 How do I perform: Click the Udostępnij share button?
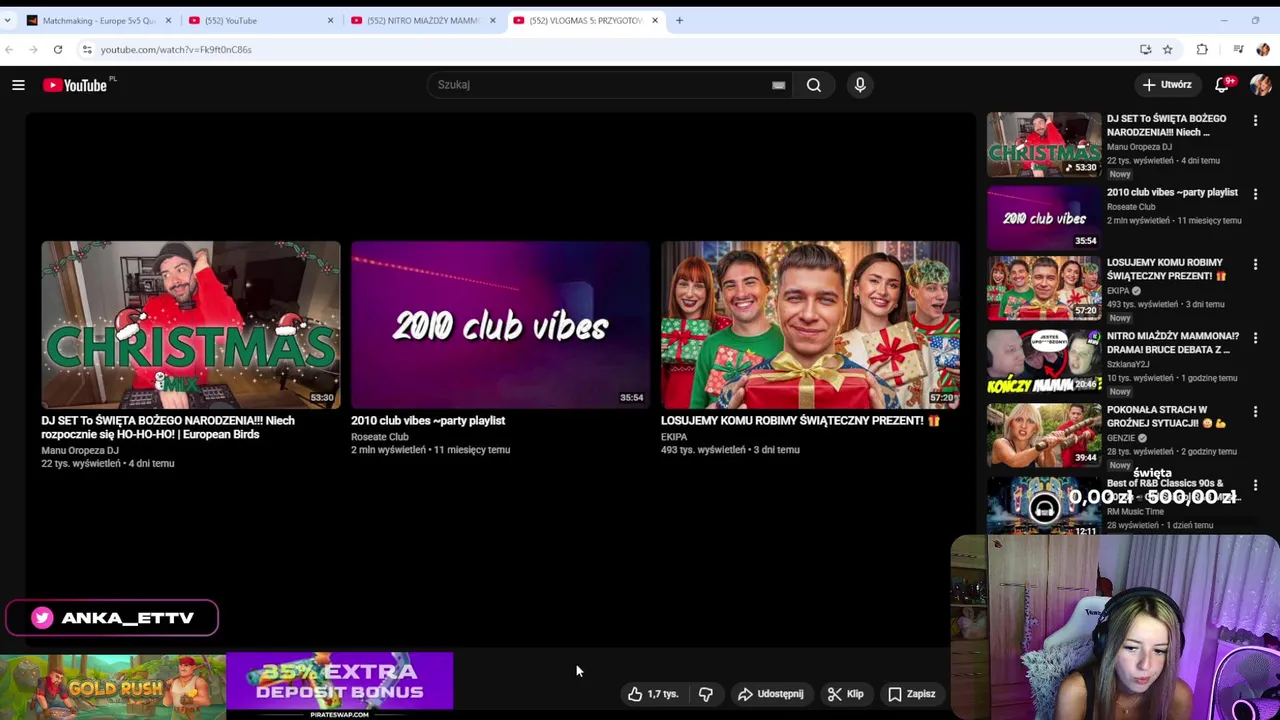tap(771, 694)
